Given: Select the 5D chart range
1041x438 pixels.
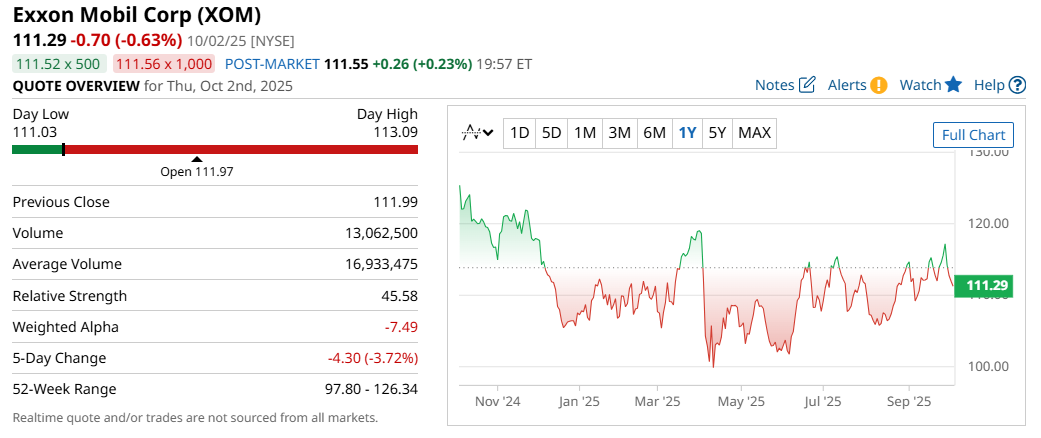Looking at the screenshot, I should tap(551, 133).
